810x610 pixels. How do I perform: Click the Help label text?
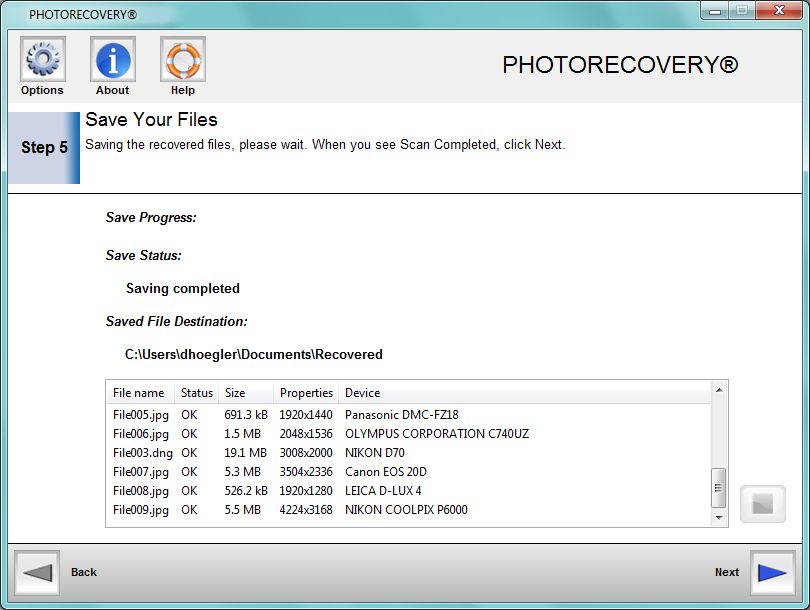click(183, 90)
